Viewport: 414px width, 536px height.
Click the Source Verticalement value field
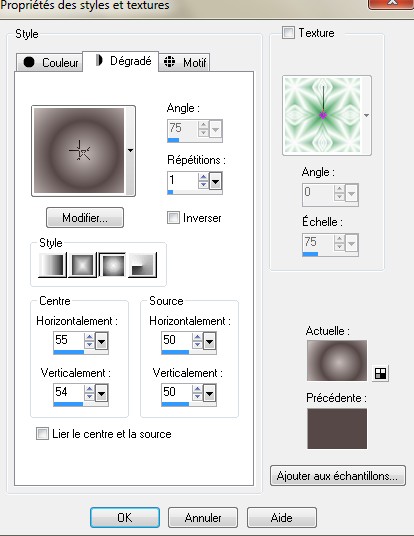176,392
